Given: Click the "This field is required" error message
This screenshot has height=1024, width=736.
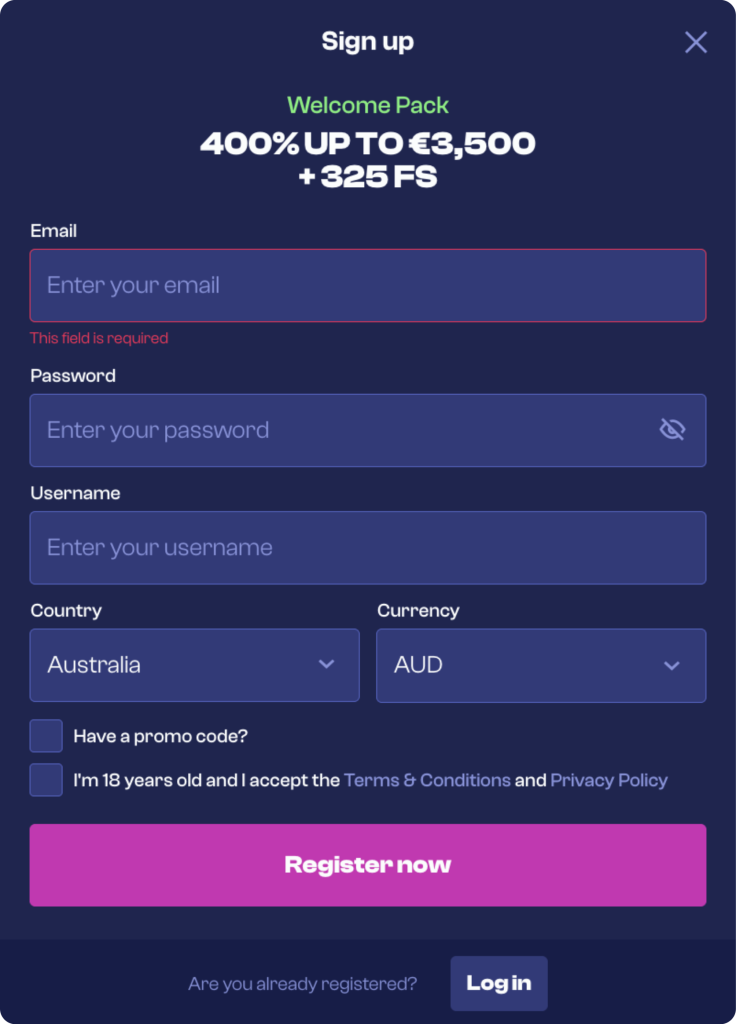Looking at the screenshot, I should [99, 338].
